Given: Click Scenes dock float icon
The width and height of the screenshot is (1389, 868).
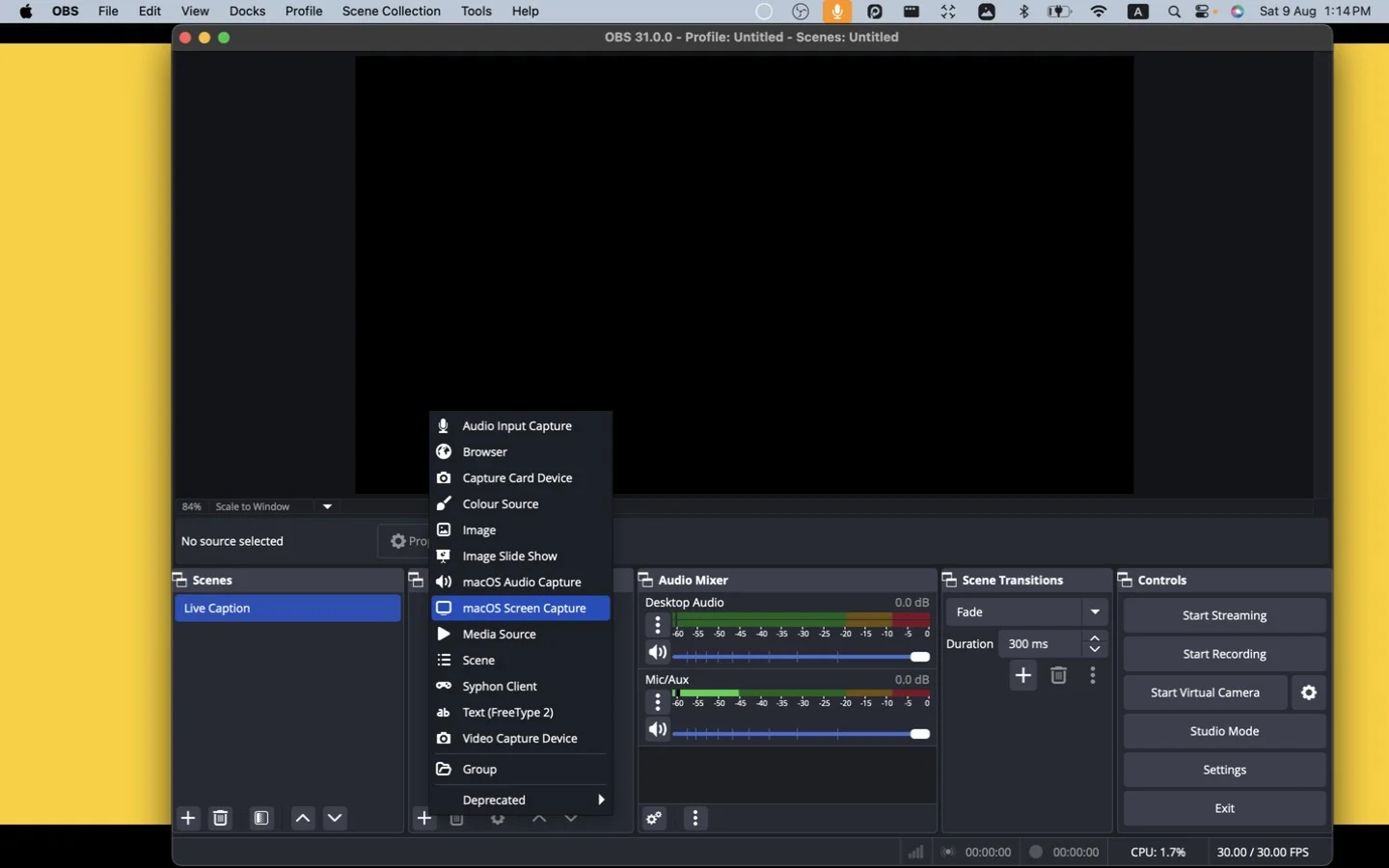Looking at the screenshot, I should (179, 580).
